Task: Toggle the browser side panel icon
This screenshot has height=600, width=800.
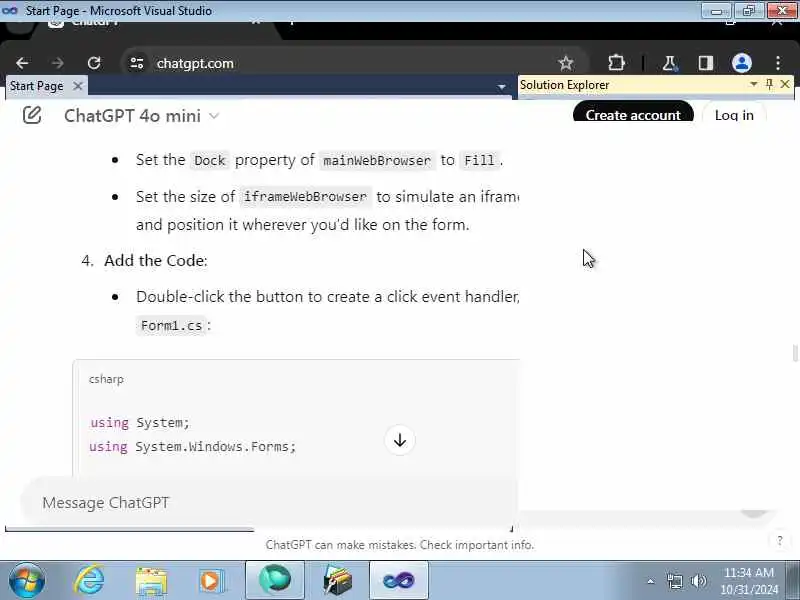Action: tap(706, 63)
